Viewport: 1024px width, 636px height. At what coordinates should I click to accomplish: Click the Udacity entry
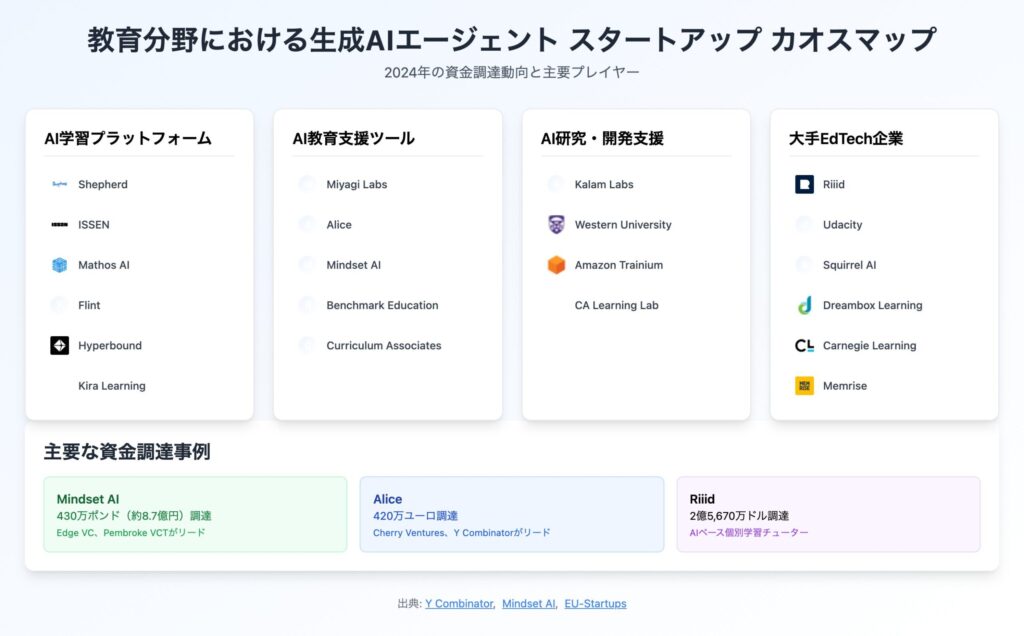tap(842, 225)
